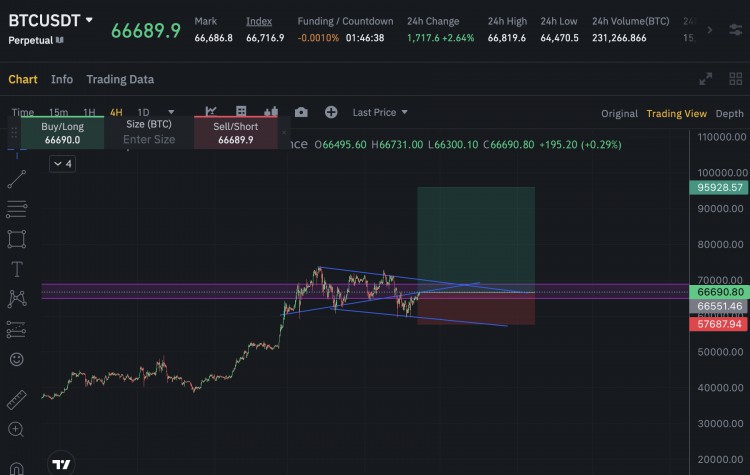Click the 24h Low value 64,470.5
The image size is (750, 475).
coord(559,38)
